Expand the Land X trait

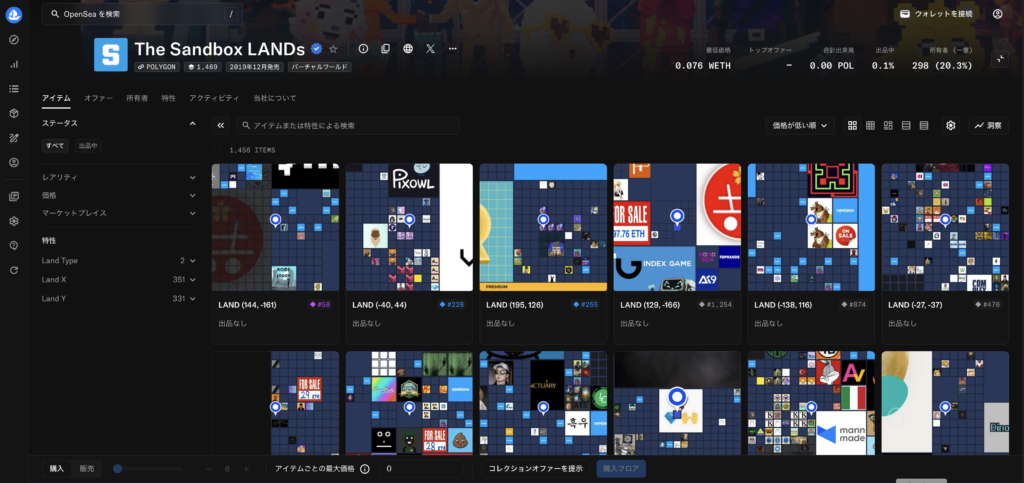pyautogui.click(x=120, y=279)
